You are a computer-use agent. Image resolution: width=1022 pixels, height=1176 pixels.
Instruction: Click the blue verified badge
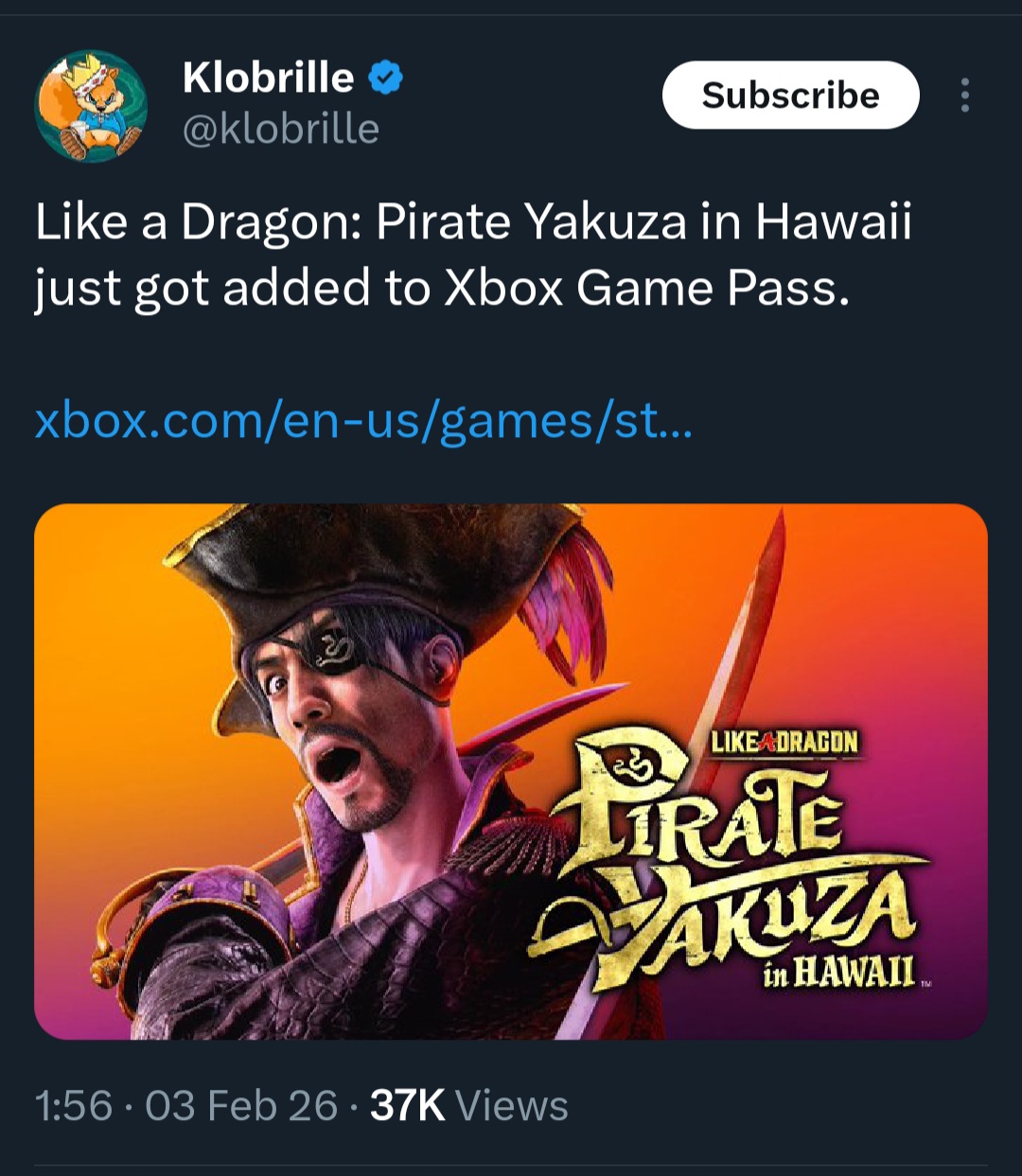pyautogui.click(x=385, y=78)
